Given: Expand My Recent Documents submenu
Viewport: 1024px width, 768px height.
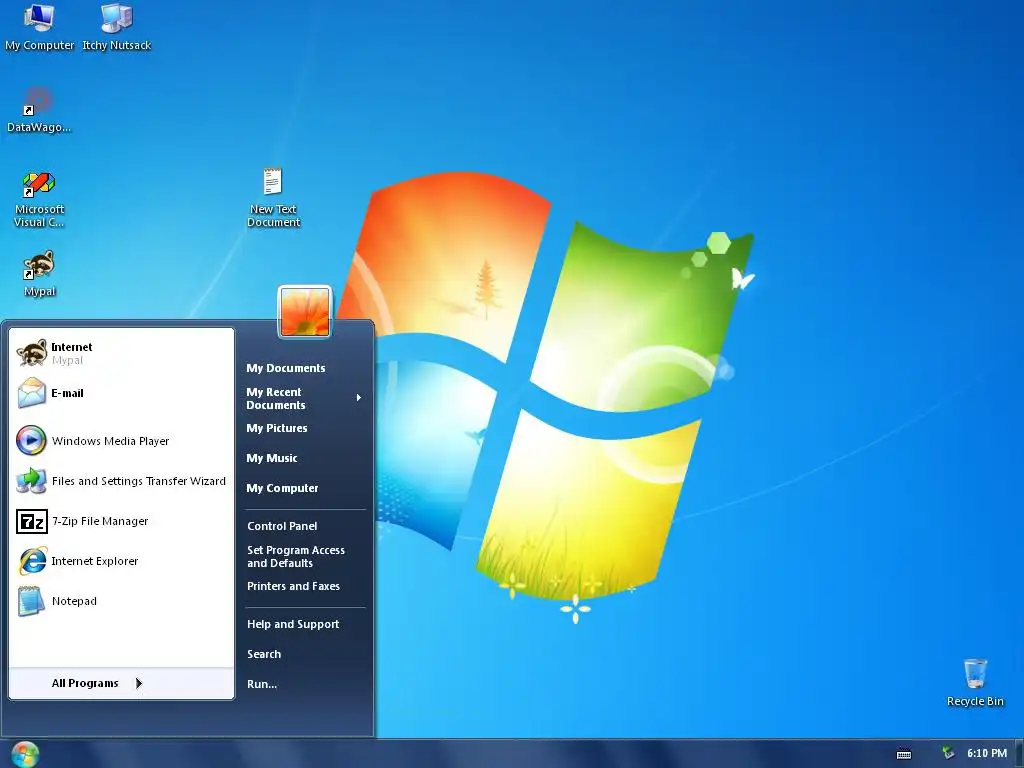Looking at the screenshot, I should (304, 398).
